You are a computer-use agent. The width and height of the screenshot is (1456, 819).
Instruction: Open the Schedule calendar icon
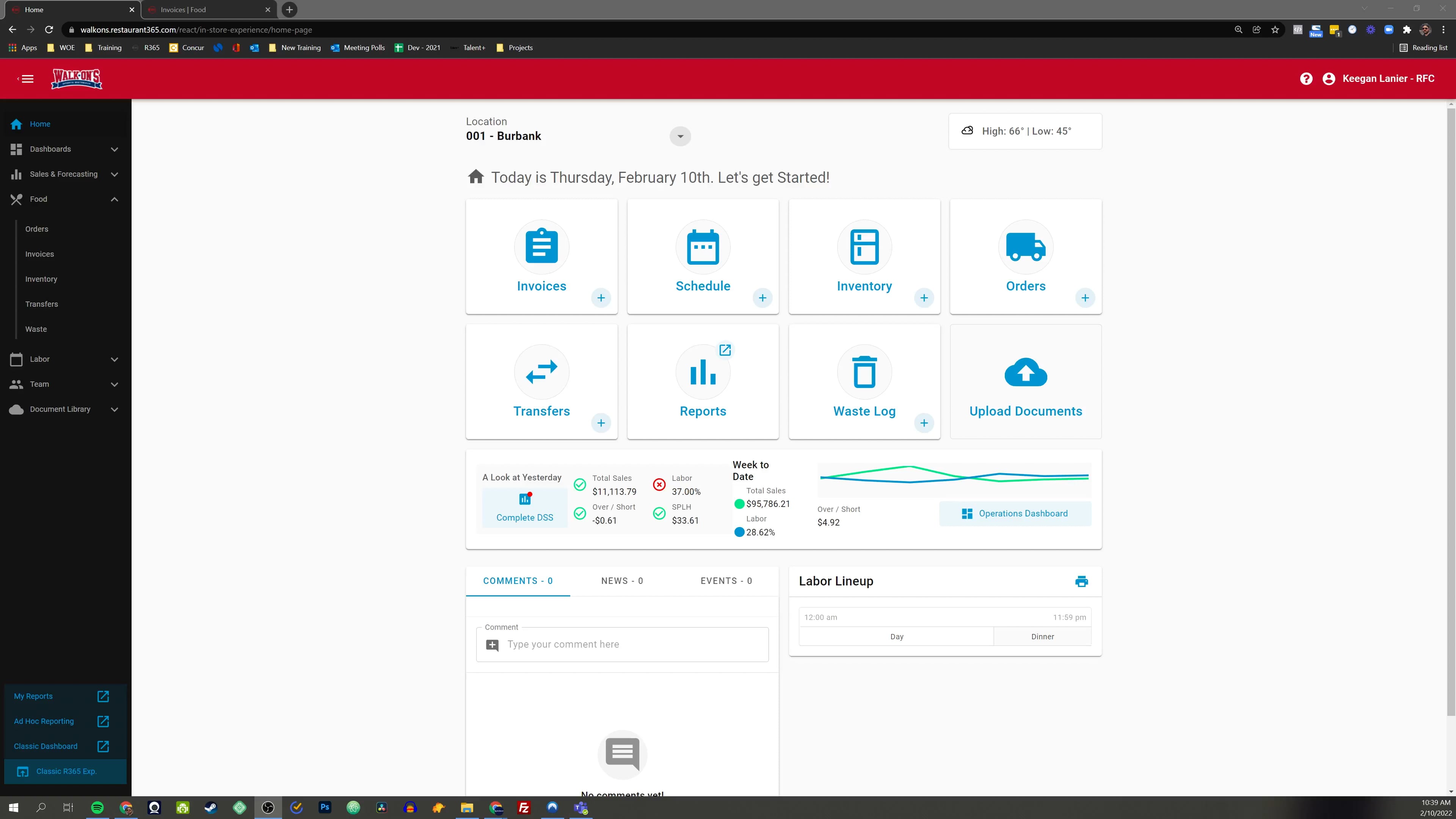[703, 247]
